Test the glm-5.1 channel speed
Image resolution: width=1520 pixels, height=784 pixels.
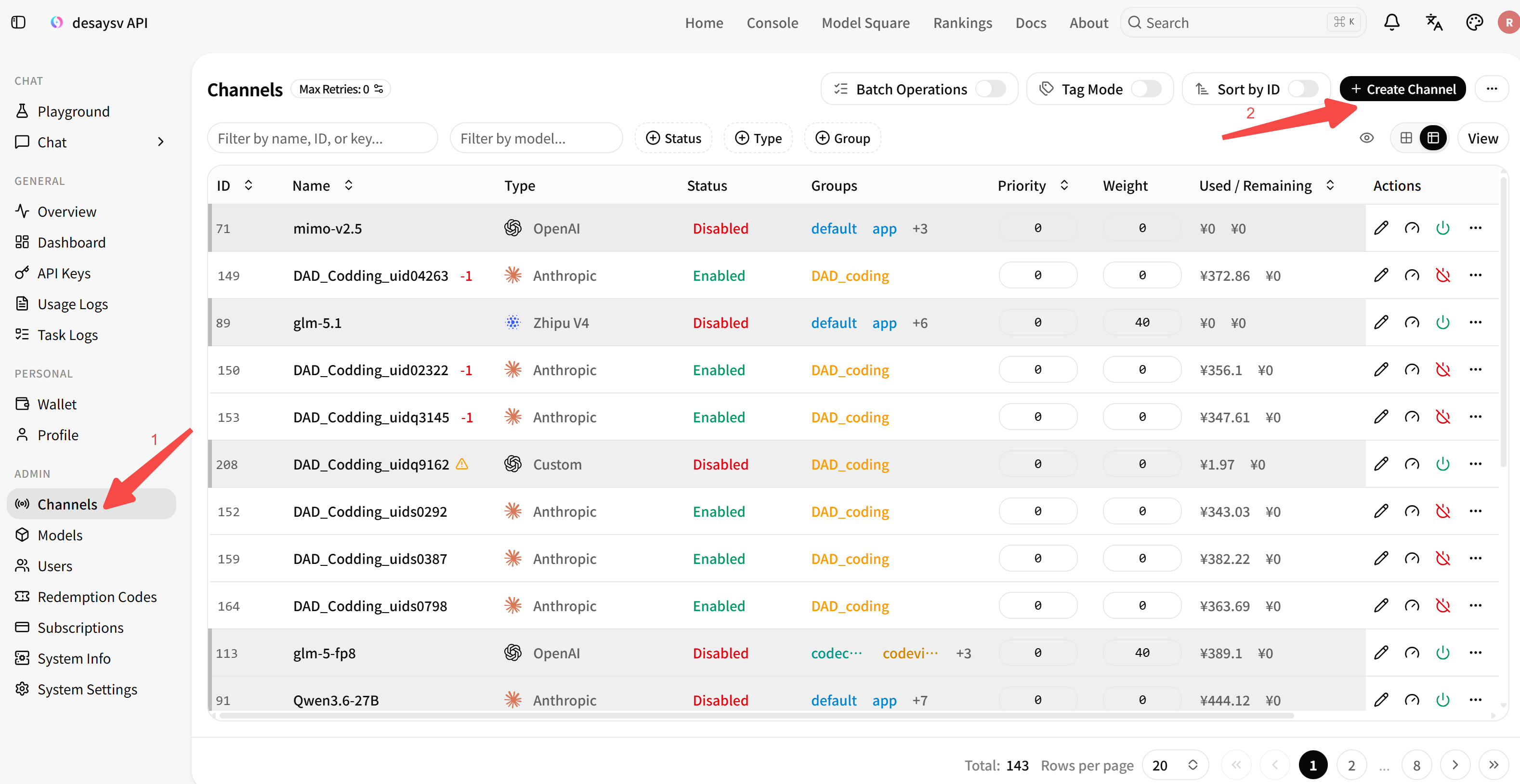click(1412, 322)
